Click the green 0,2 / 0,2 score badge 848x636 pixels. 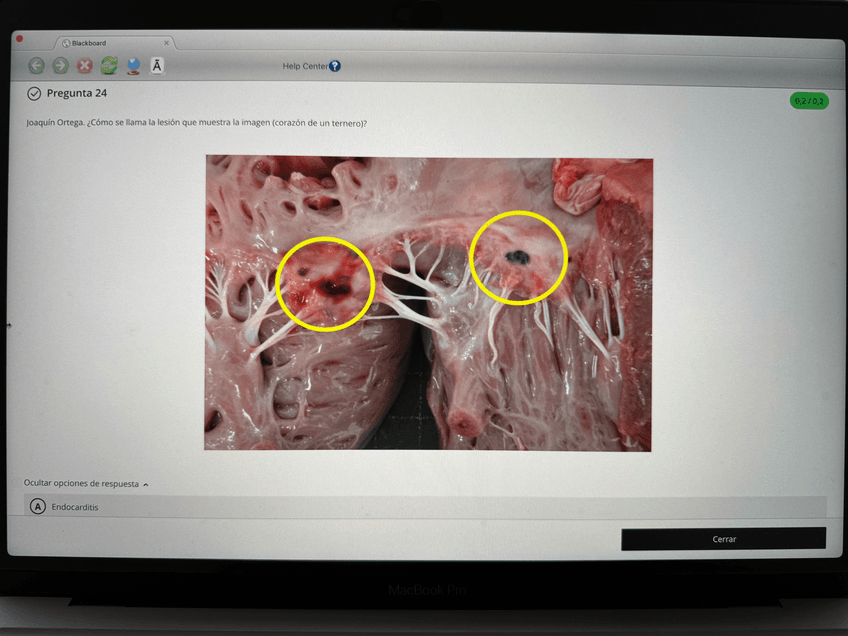point(809,101)
